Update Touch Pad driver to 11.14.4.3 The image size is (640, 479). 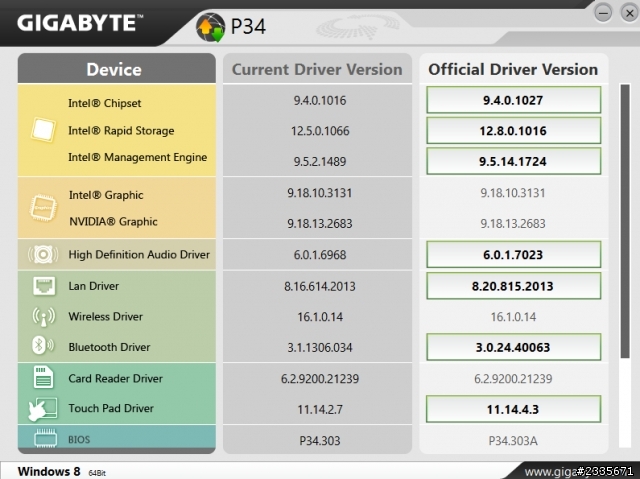point(513,409)
